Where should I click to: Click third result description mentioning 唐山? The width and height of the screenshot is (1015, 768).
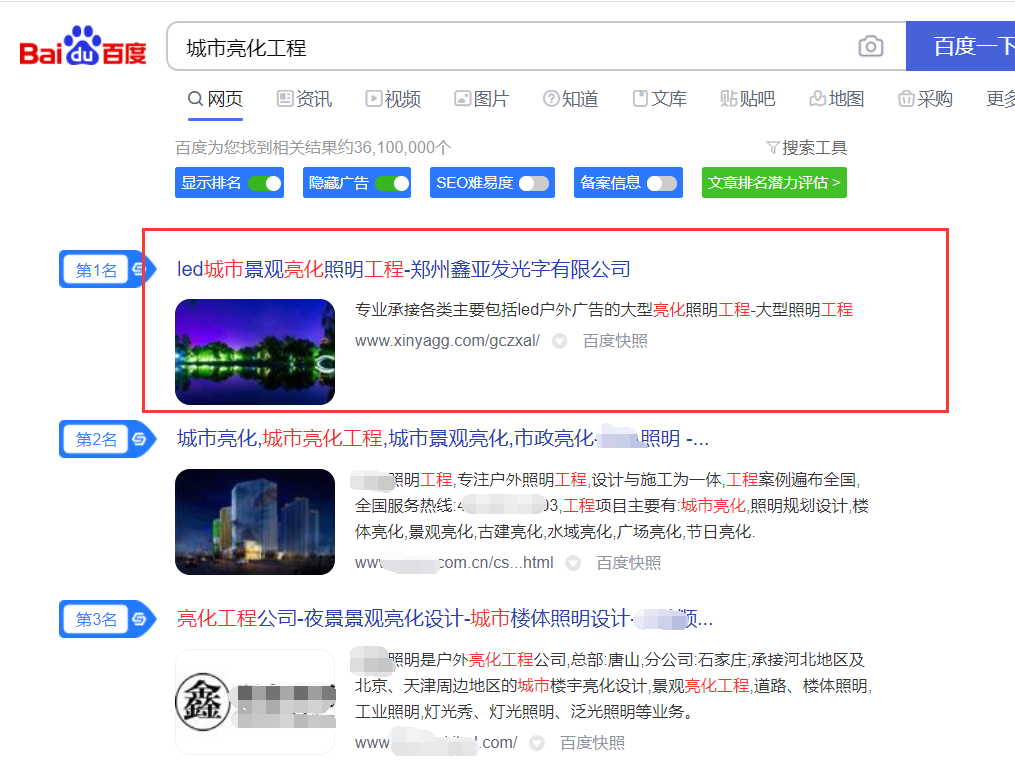[x=613, y=686]
